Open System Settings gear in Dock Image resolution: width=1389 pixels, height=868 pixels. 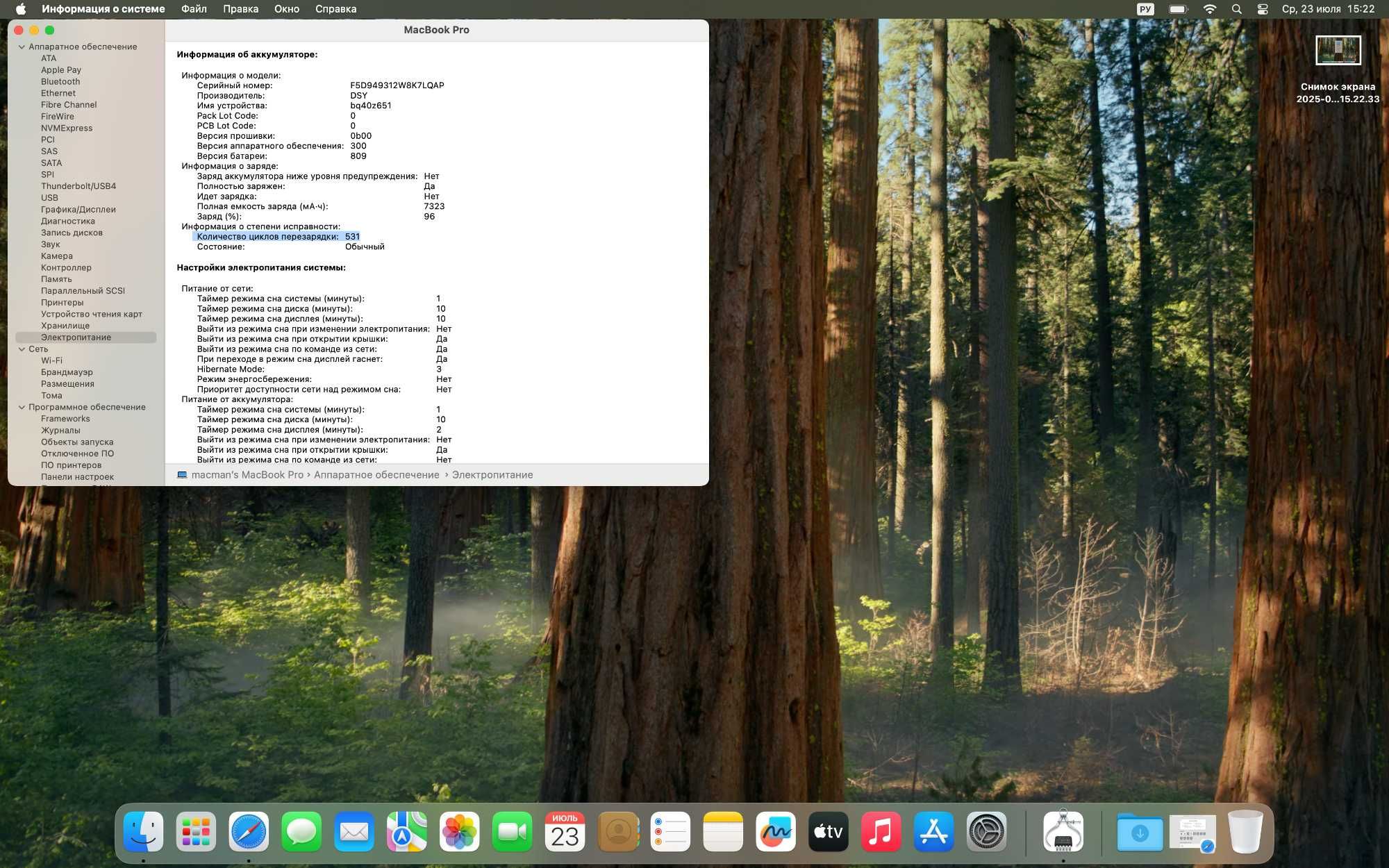987,831
